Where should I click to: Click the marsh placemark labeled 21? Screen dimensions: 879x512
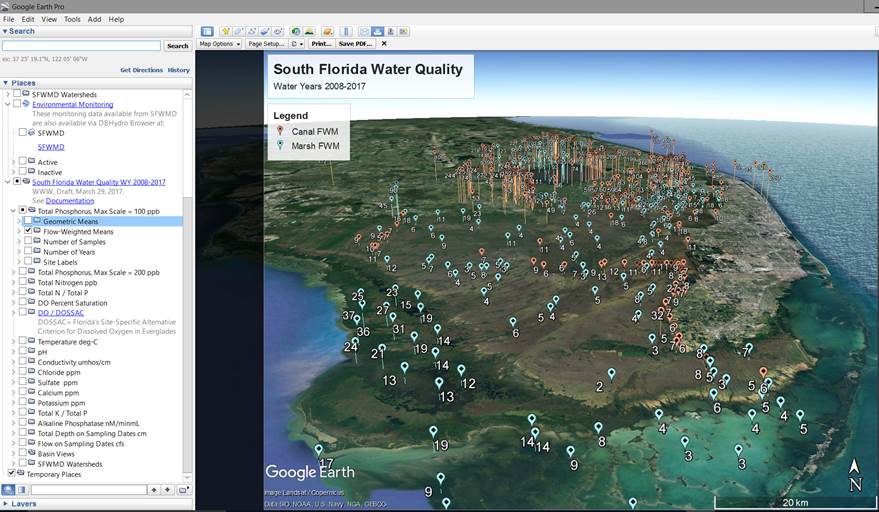pyautogui.click(x=382, y=349)
